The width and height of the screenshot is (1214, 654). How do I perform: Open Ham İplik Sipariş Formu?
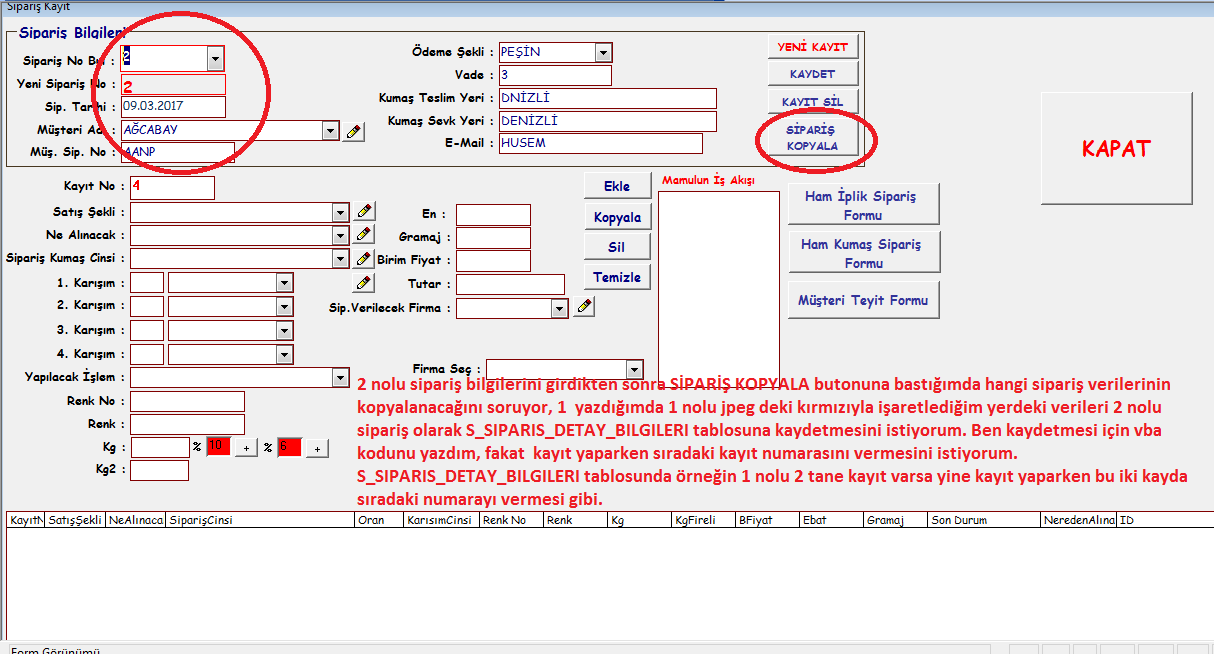(x=863, y=205)
